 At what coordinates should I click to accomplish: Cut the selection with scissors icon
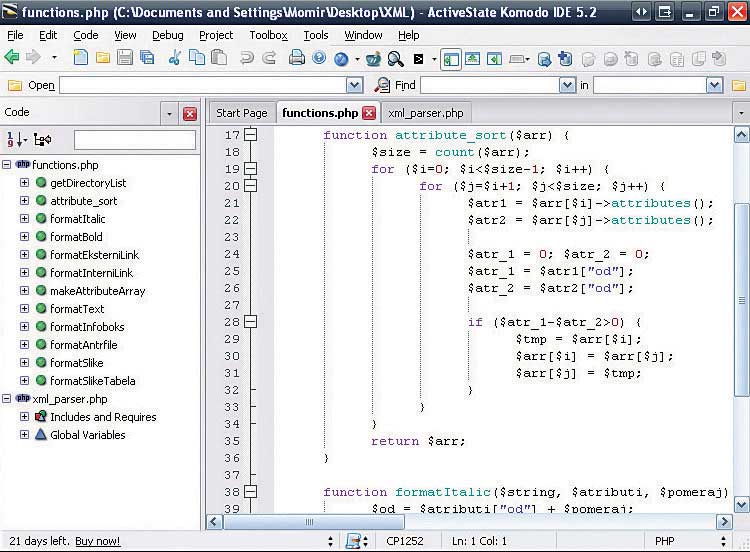pos(175,58)
